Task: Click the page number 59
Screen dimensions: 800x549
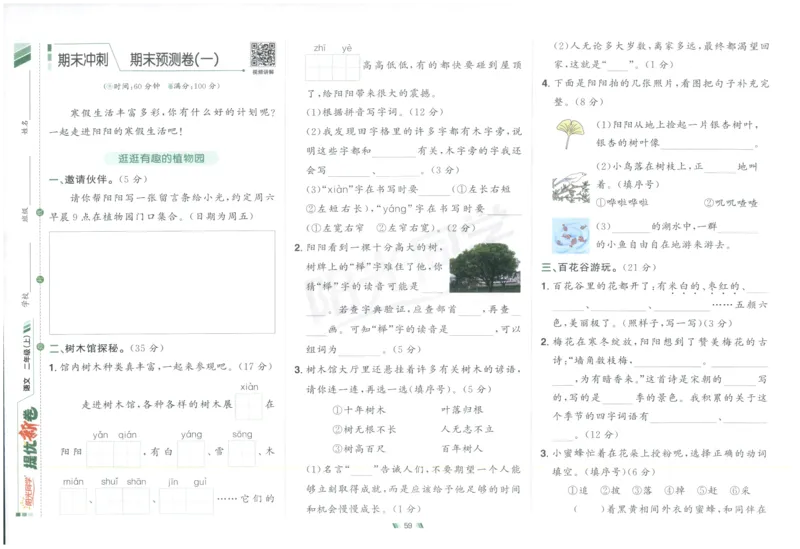Action: [x=408, y=526]
